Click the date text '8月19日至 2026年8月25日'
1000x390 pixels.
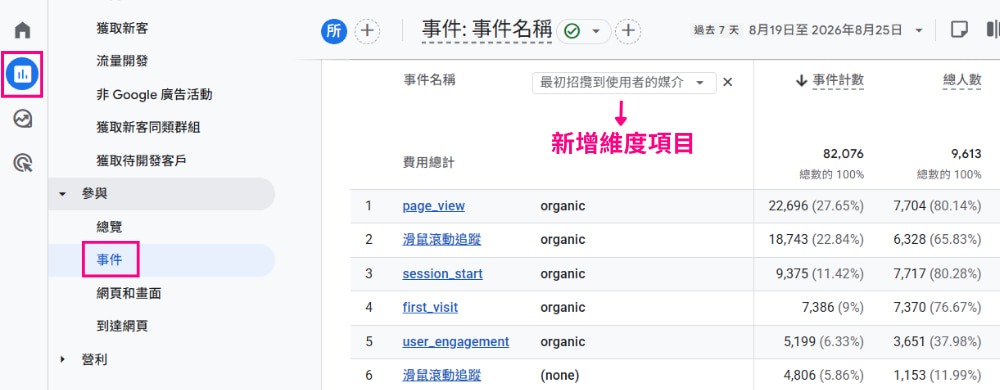pos(825,30)
